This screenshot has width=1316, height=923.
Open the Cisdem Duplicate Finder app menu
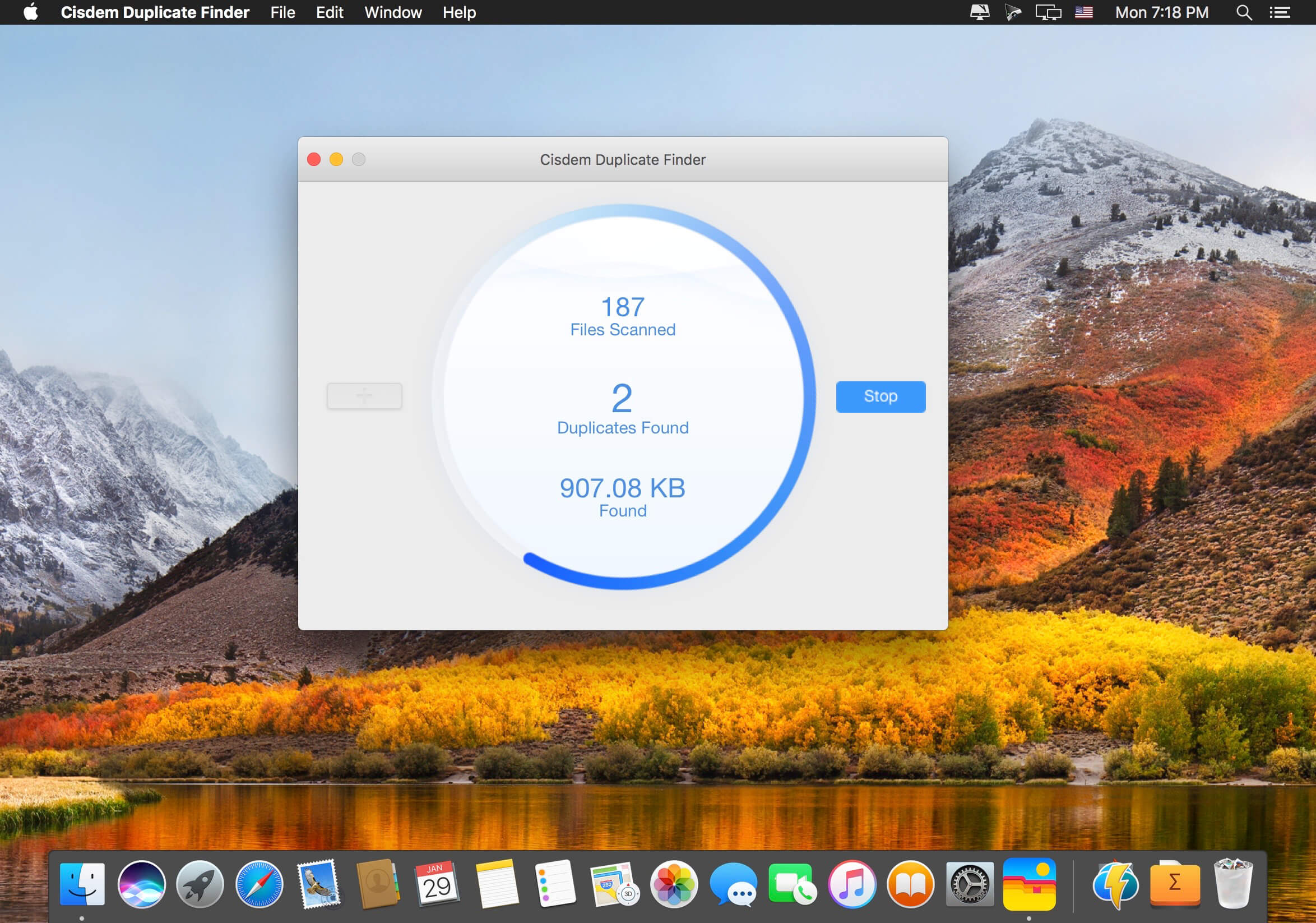155,12
